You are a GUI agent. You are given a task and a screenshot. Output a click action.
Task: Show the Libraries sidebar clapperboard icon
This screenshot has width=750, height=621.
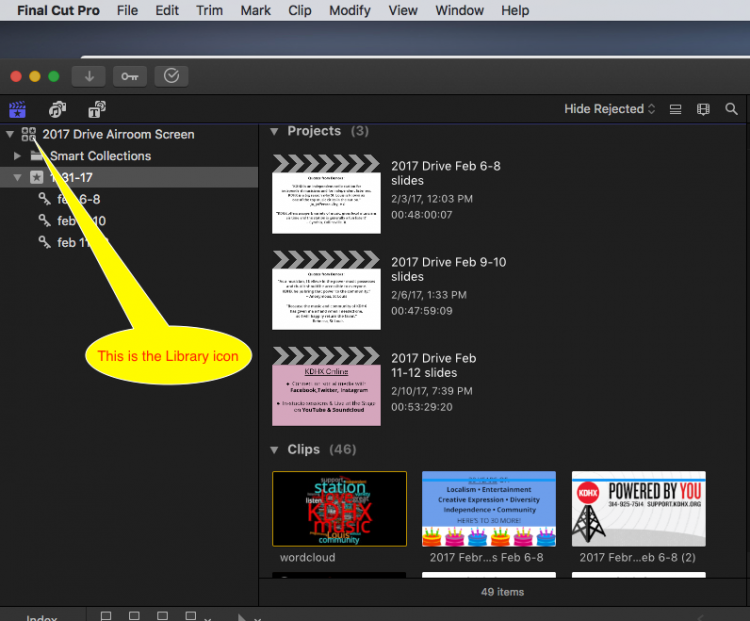click(18, 109)
